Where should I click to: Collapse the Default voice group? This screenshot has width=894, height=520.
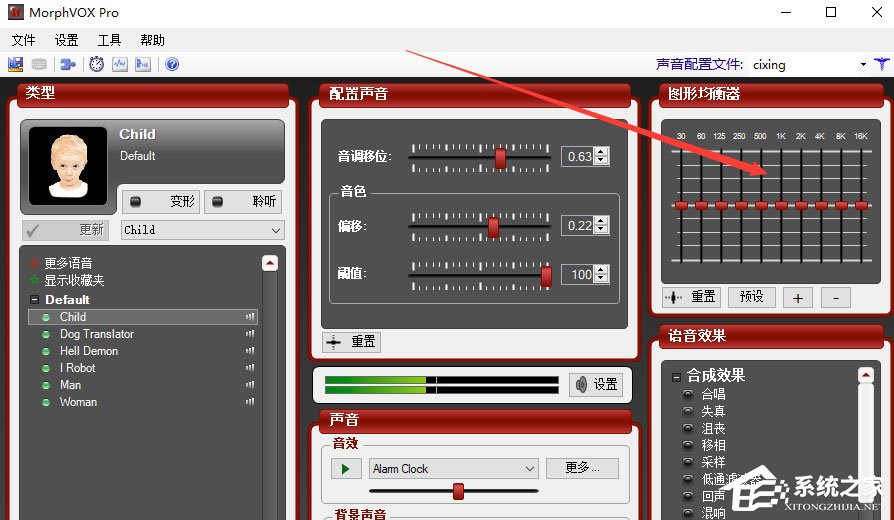pyautogui.click(x=34, y=300)
